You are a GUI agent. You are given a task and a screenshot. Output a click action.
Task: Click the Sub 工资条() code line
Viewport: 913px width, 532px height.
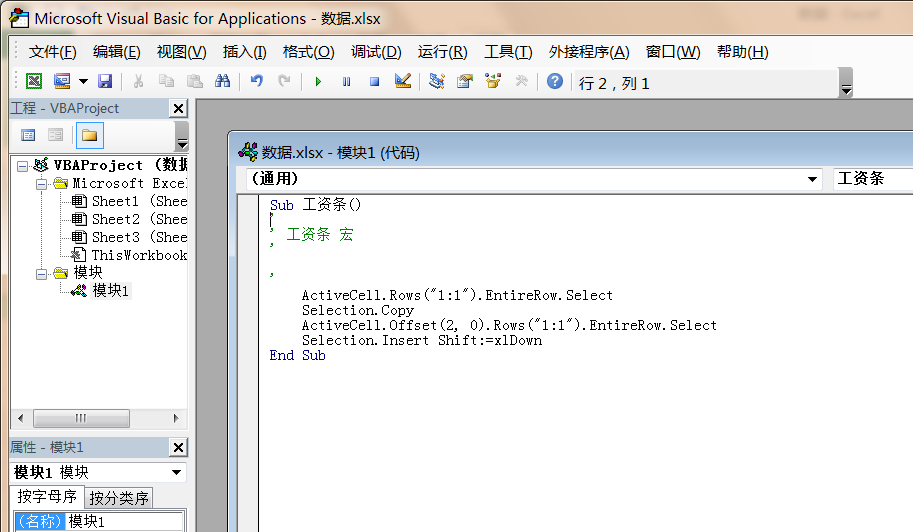click(315, 205)
